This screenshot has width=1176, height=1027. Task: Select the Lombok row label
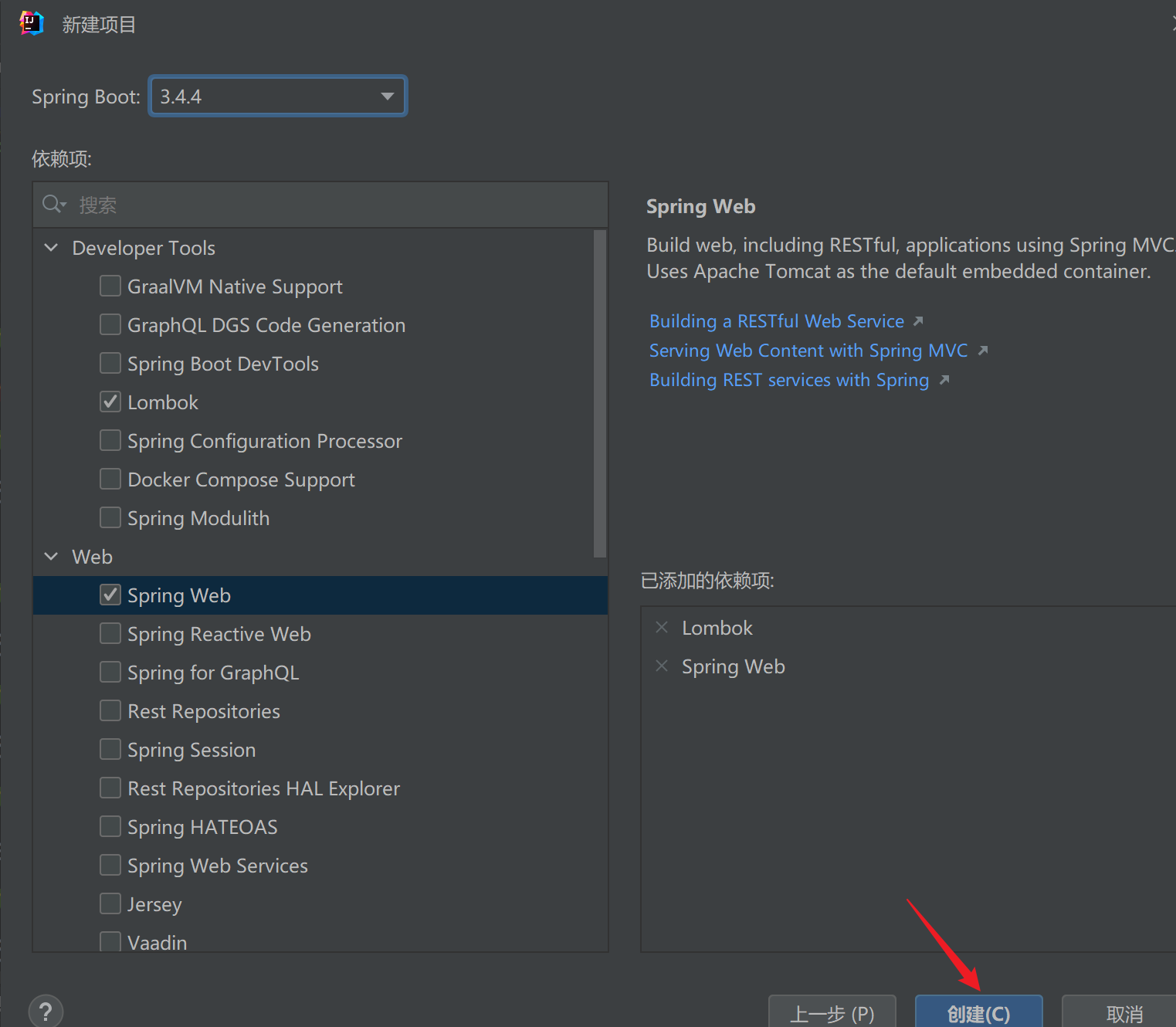tap(163, 402)
